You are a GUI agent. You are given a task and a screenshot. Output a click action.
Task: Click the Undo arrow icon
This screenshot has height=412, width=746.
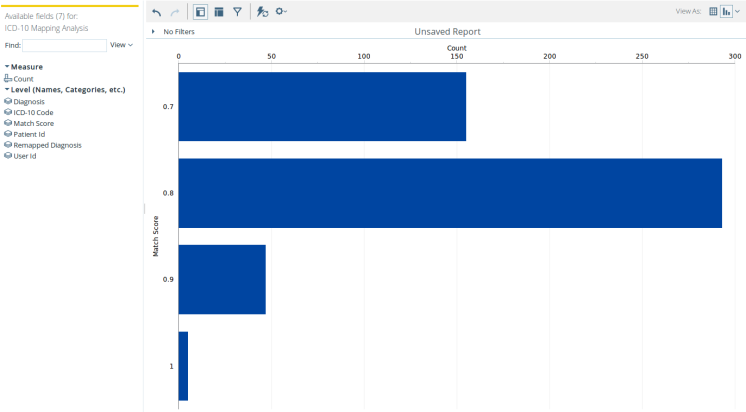click(x=157, y=12)
